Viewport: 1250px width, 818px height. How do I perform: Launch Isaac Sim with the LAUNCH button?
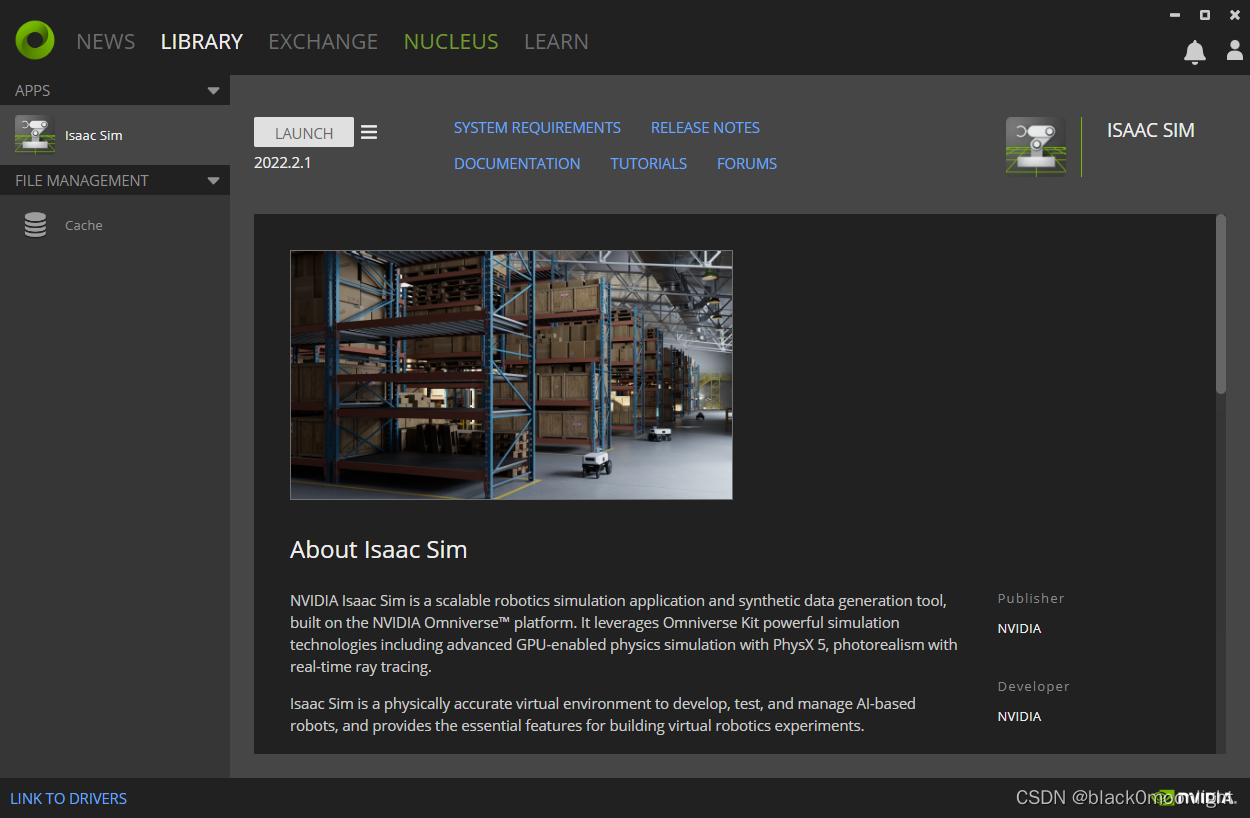(304, 132)
